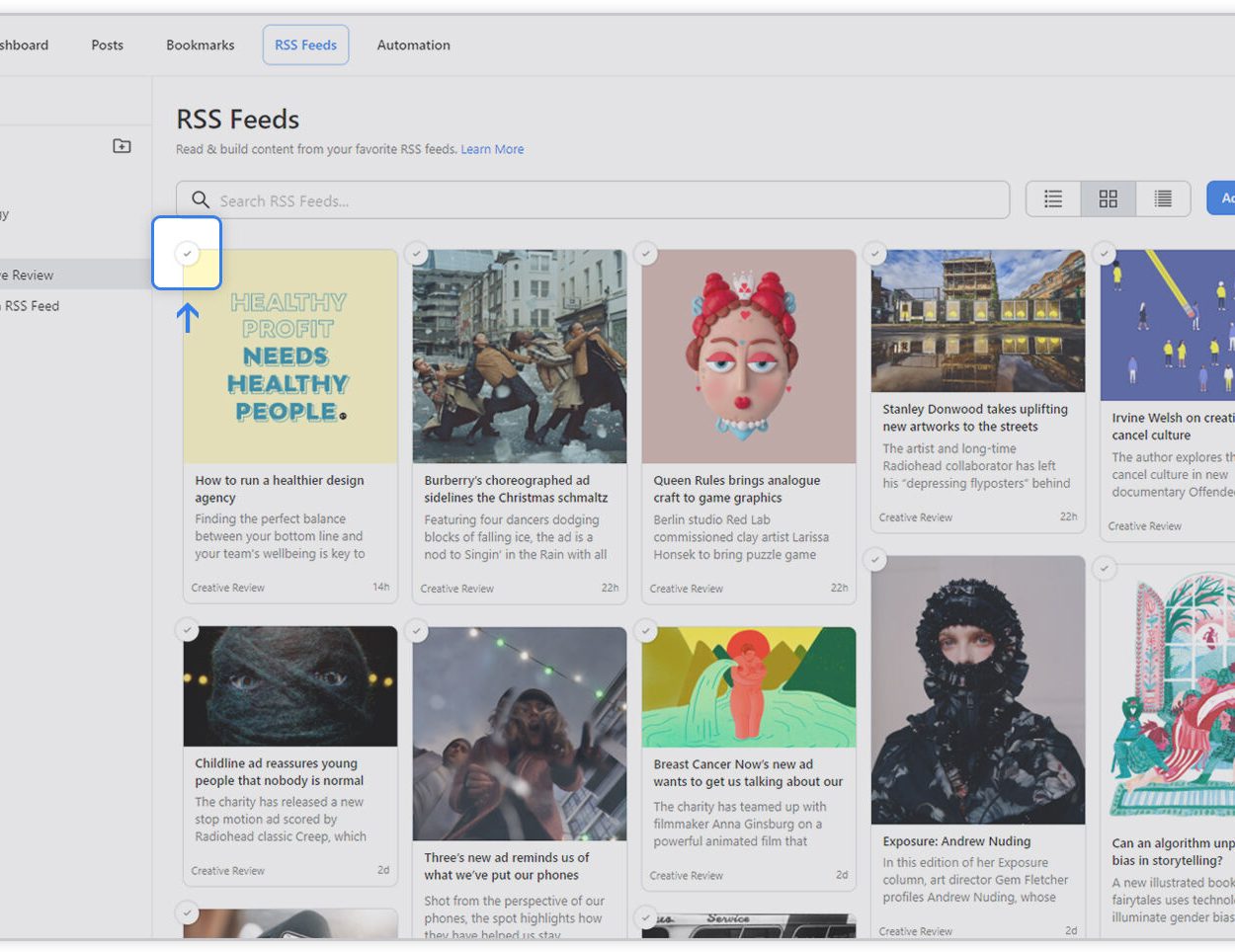Open the RSS Feeds tab
This screenshot has height=952, width=1235.
point(305,44)
